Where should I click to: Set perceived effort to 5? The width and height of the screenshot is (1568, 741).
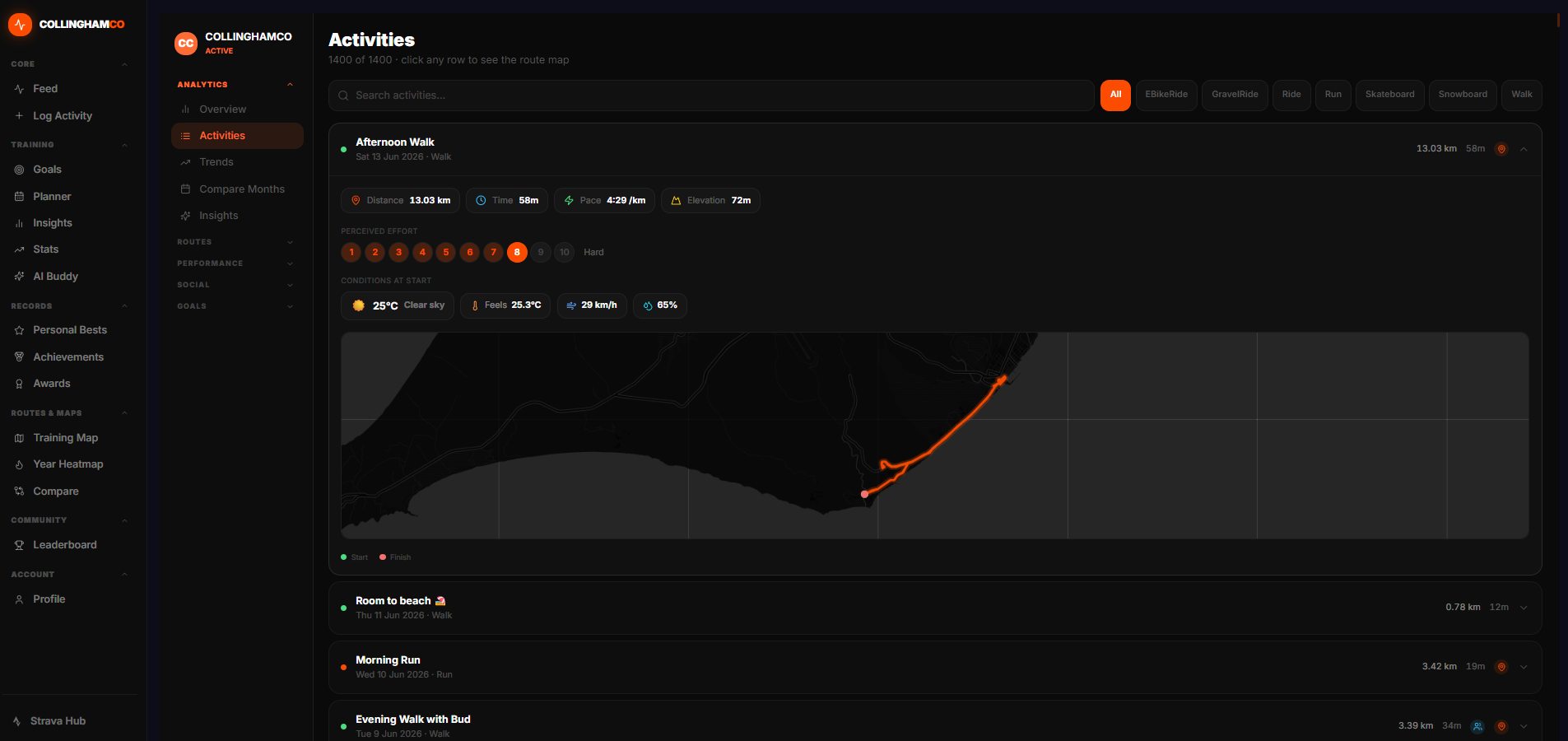pos(446,252)
